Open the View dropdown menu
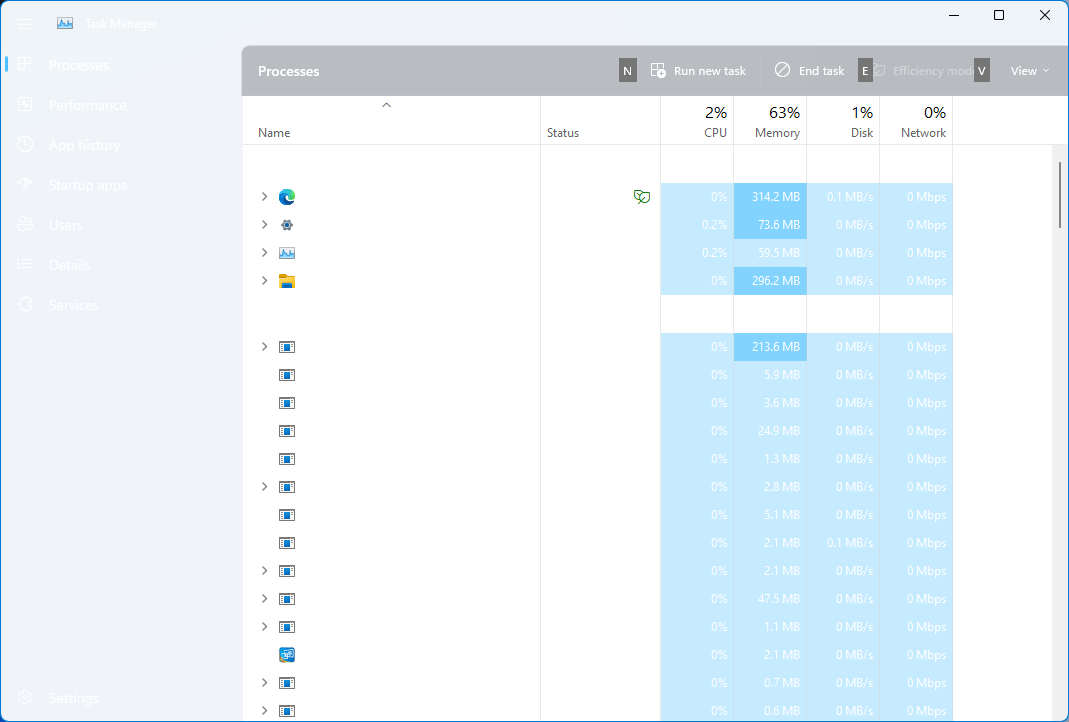1069x722 pixels. tap(1029, 71)
